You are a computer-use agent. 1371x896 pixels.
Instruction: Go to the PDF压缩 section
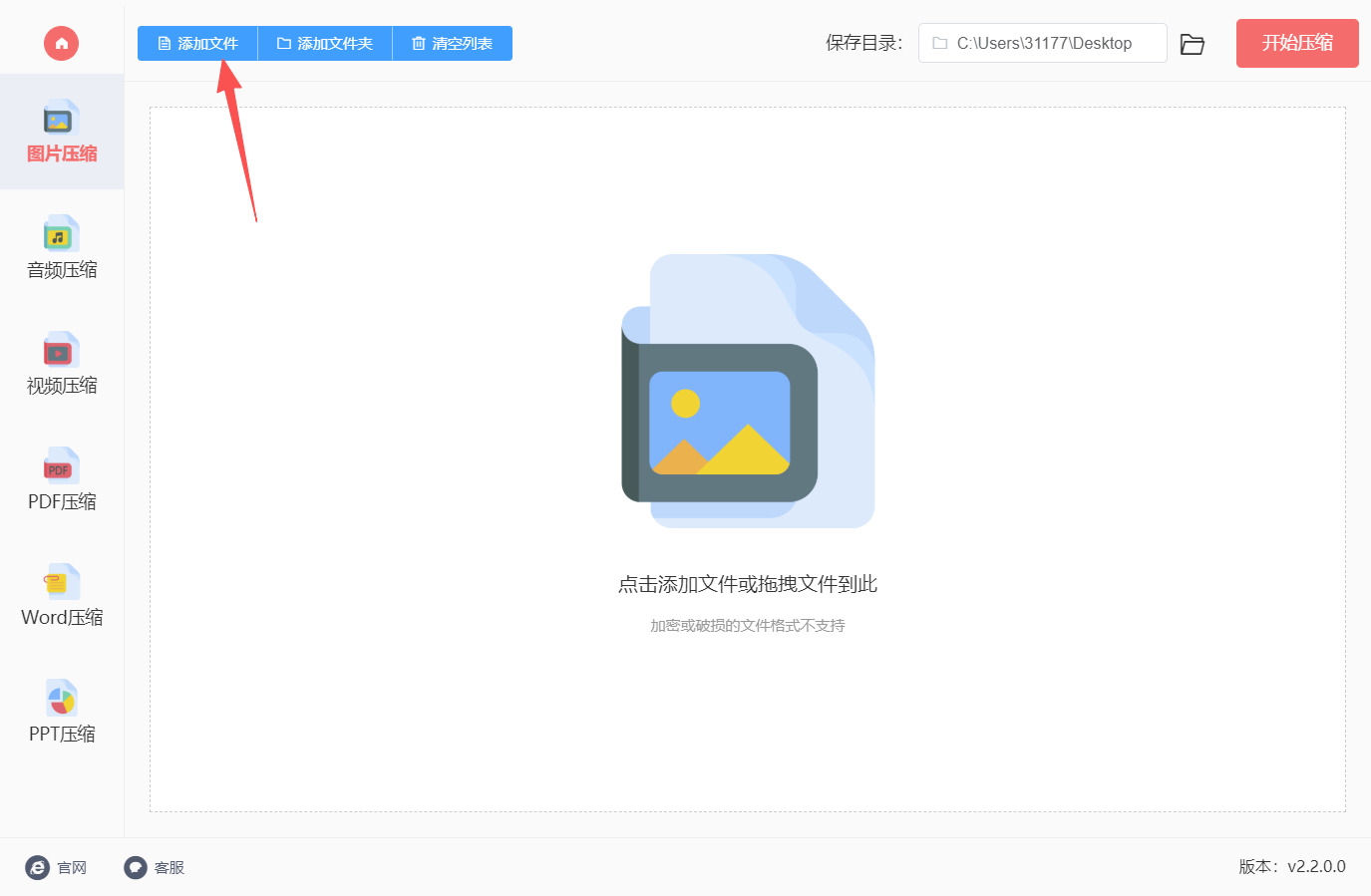[x=62, y=480]
